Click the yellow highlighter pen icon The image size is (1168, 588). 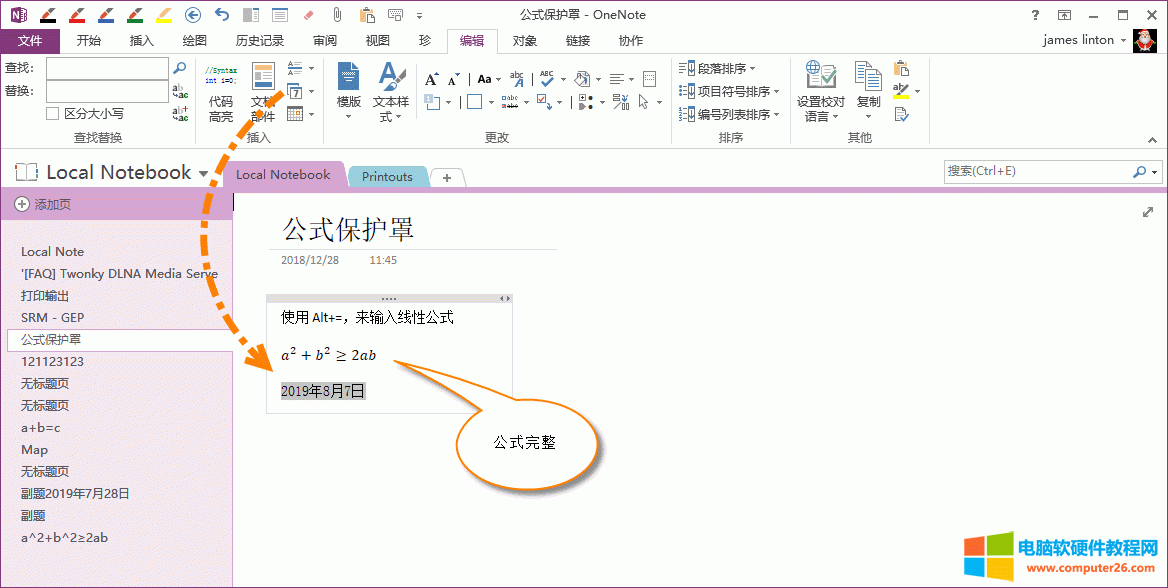(x=164, y=15)
